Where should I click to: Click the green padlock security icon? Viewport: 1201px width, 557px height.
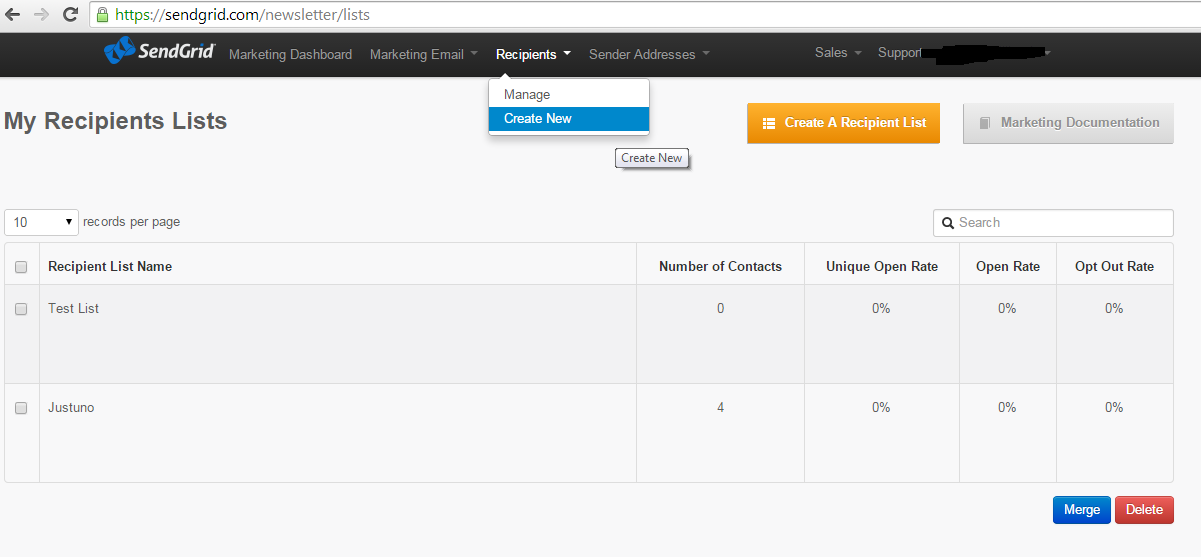102,15
